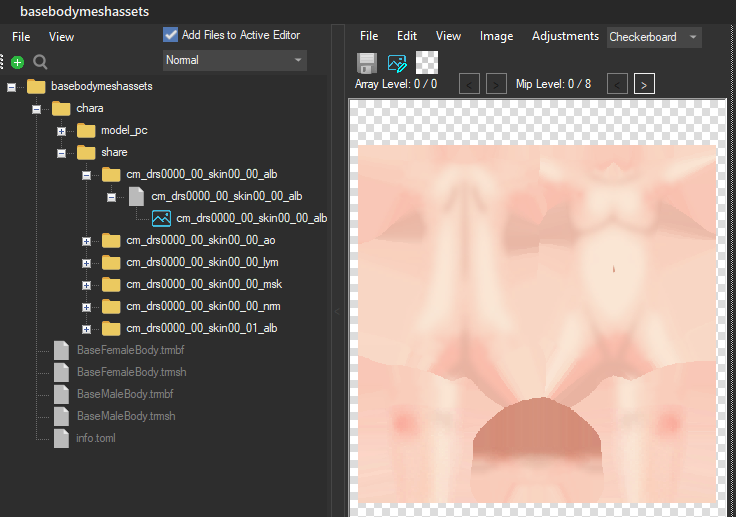Click the BaseMaleBody.trmbf file icon
Viewport: 736px width, 517px height.
(61, 394)
